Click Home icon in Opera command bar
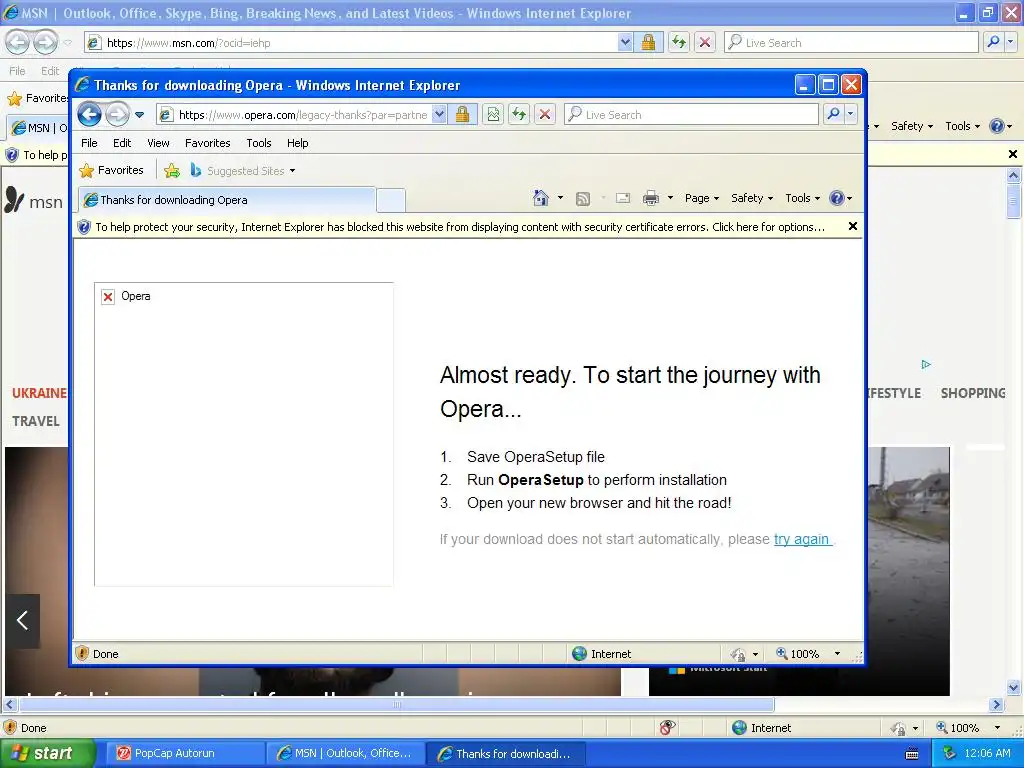1024x768 pixels. (x=541, y=198)
